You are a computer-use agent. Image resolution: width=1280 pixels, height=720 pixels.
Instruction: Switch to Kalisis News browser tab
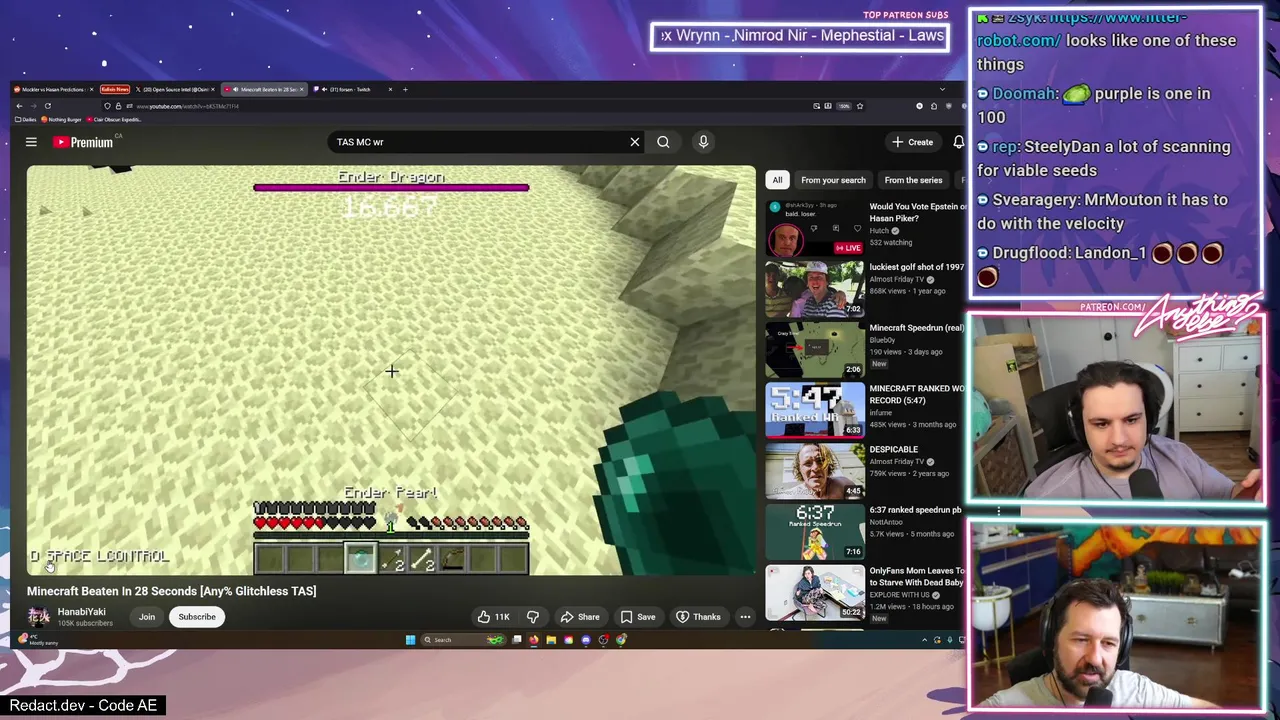point(115,89)
